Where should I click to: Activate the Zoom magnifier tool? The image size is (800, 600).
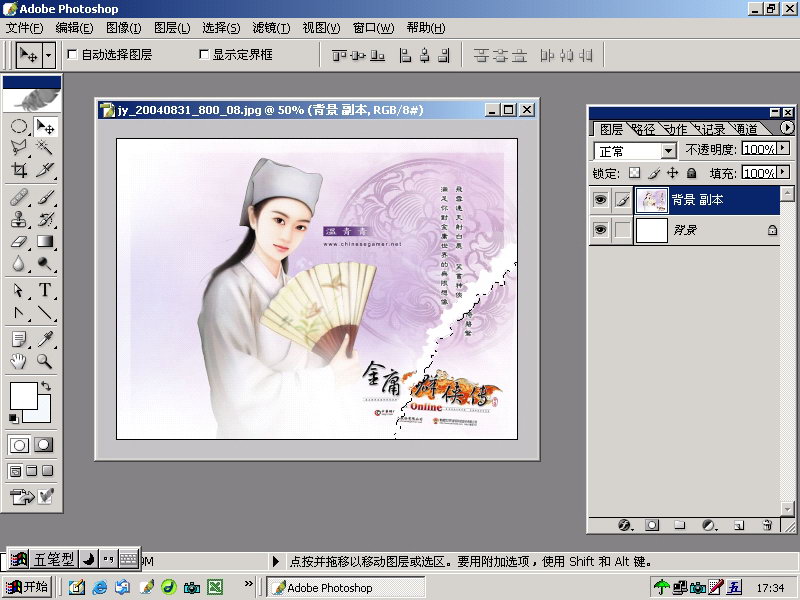pyautogui.click(x=45, y=361)
